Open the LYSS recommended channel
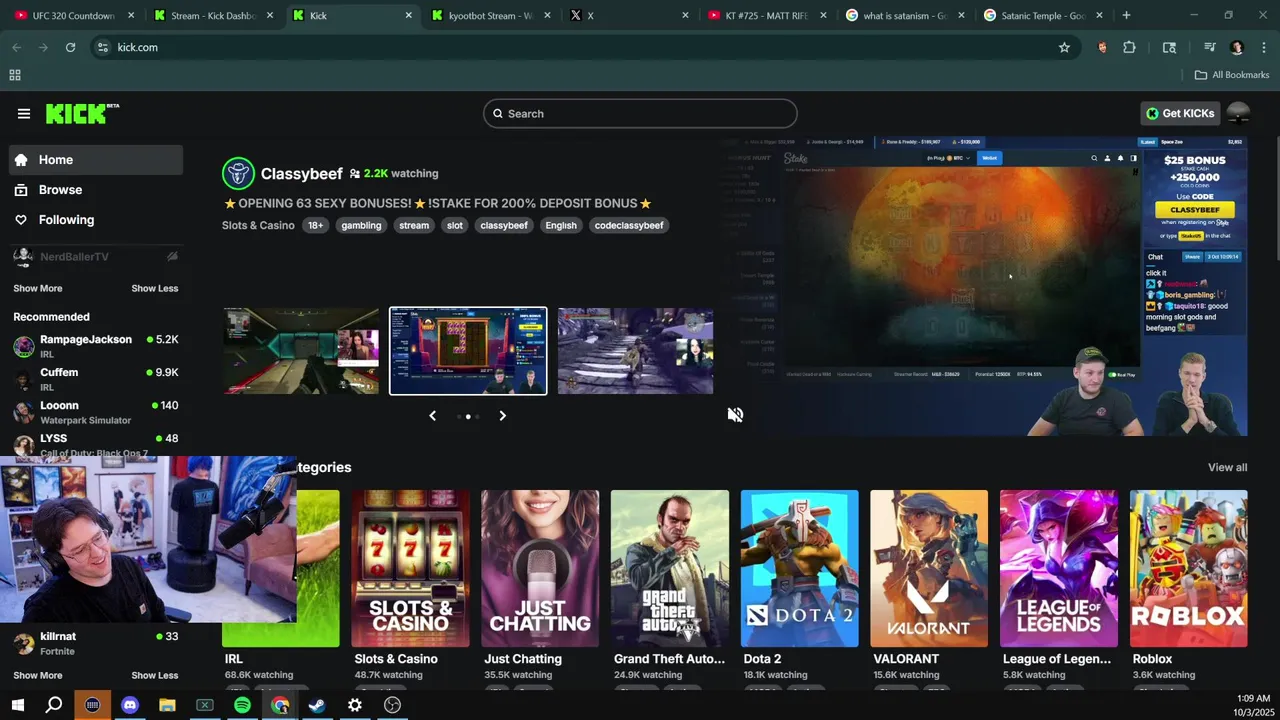The image size is (1280, 720). click(96, 444)
